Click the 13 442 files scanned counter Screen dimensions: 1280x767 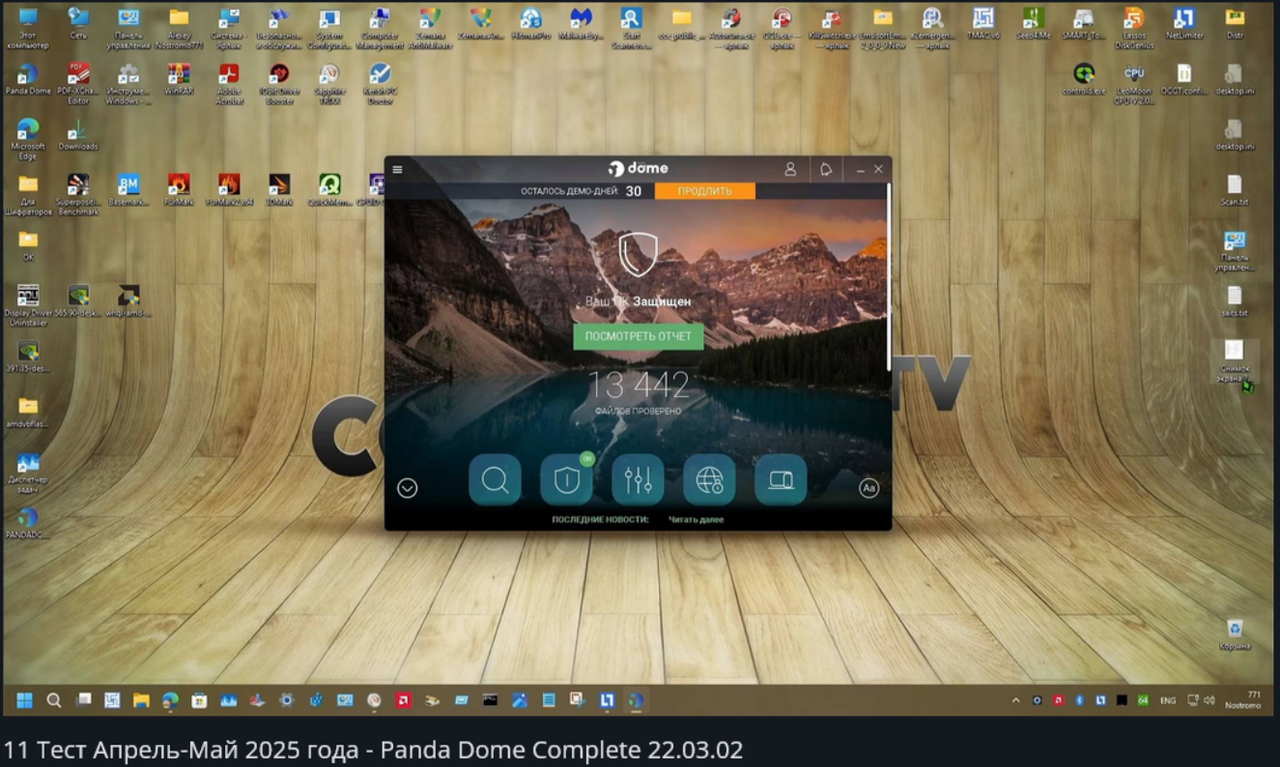pyautogui.click(x=638, y=385)
